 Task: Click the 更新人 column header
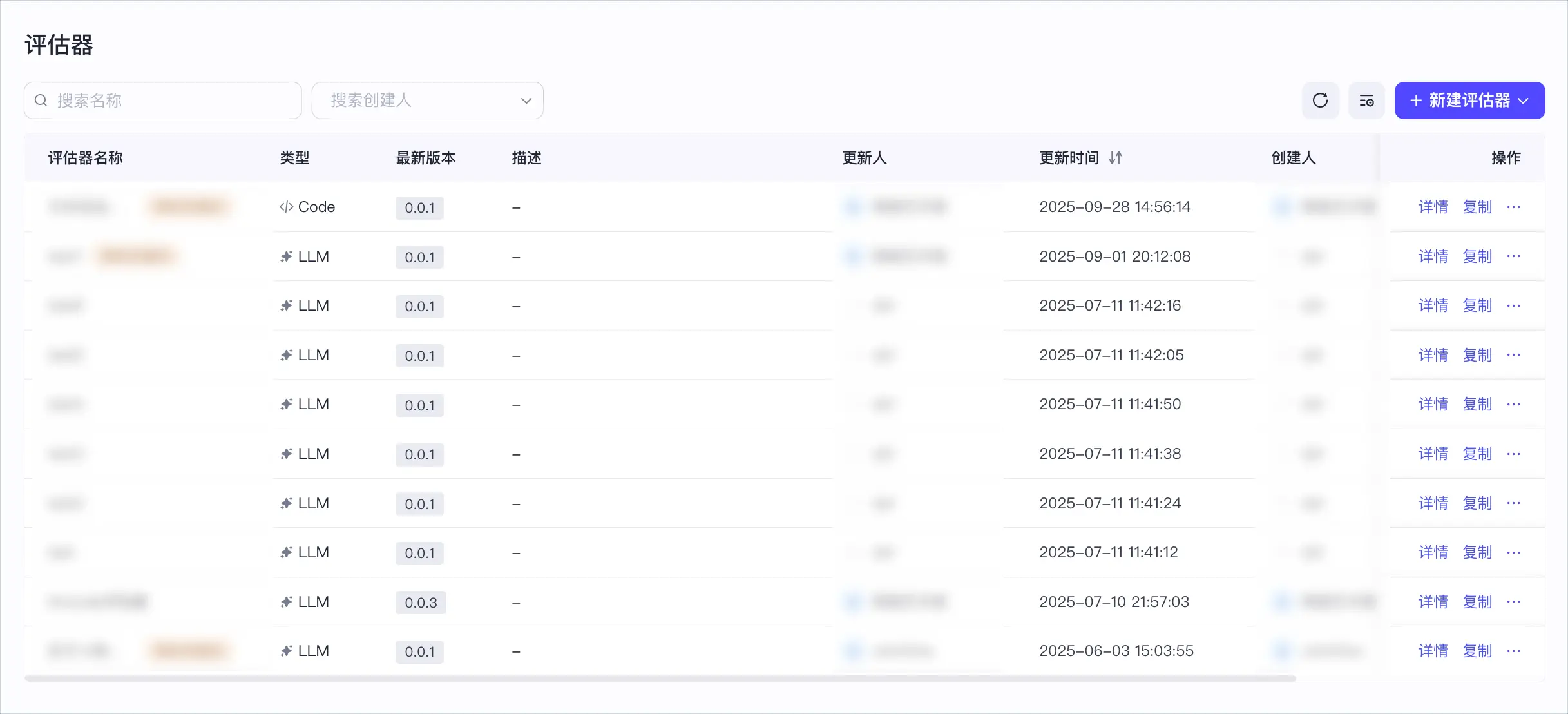[x=865, y=158]
